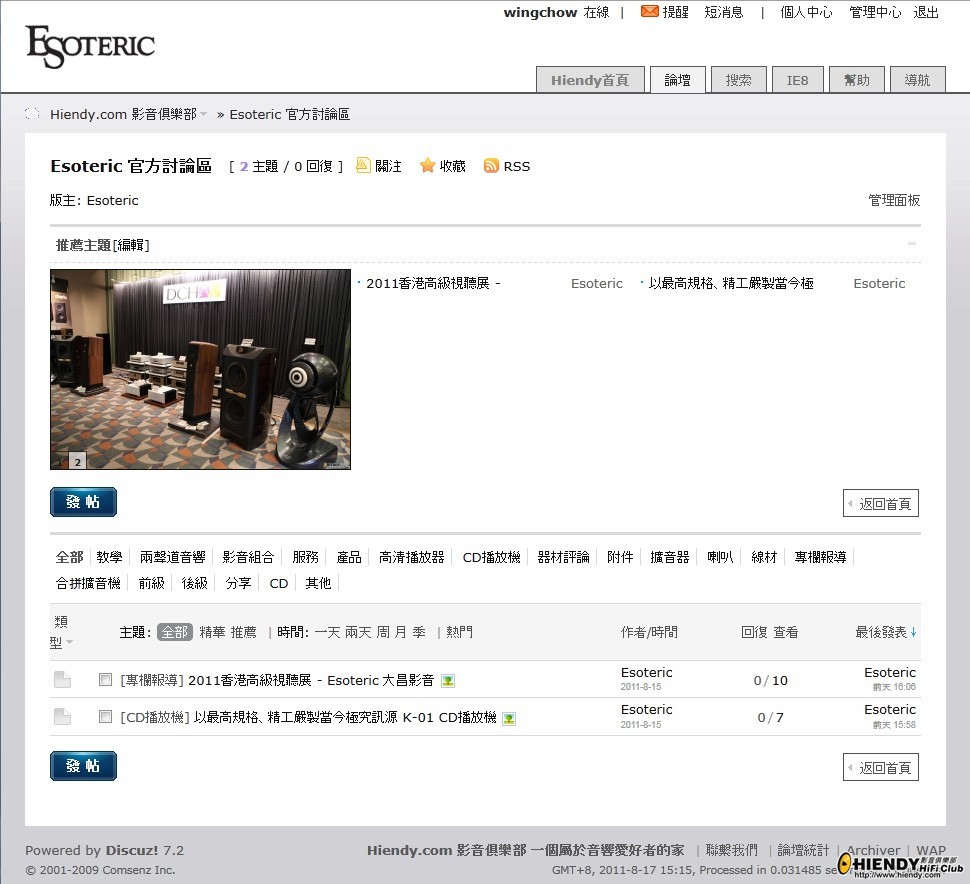Open the Hiendy首頁 tab

[x=590, y=80]
